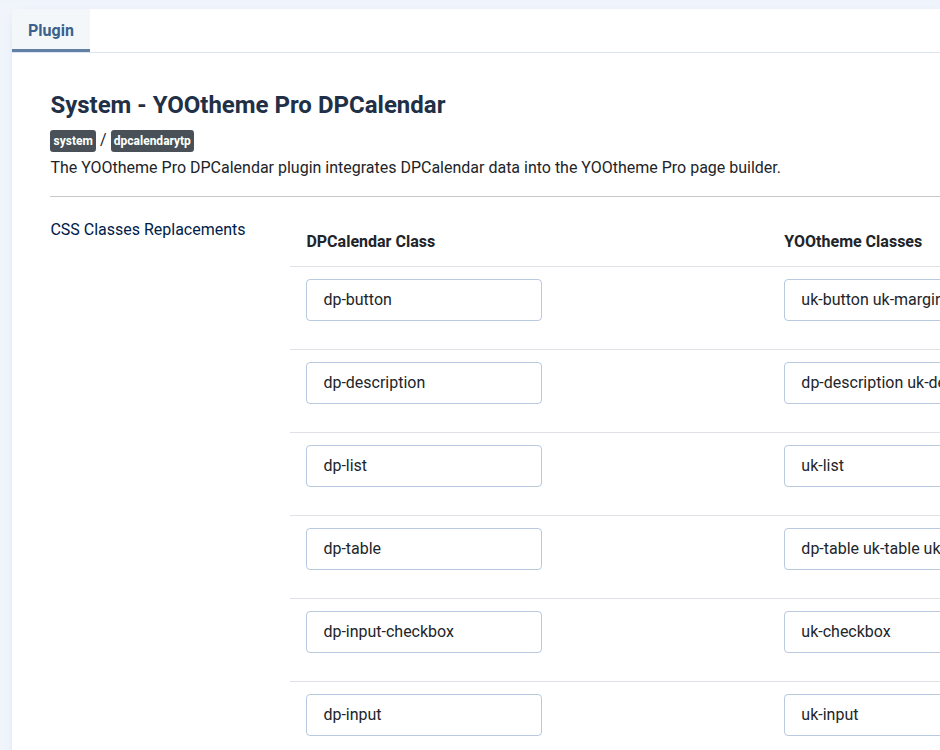Click the System - YOOtheme Pro DPCalendar heading
The image size is (940, 750).
coord(248,105)
